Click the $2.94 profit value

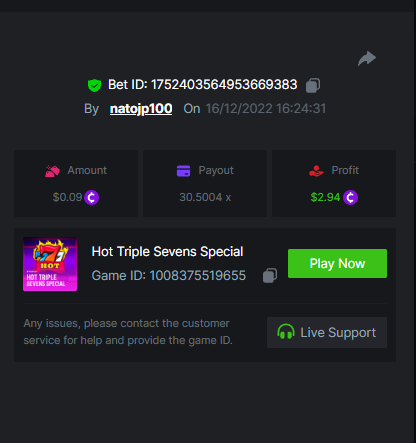pos(325,197)
